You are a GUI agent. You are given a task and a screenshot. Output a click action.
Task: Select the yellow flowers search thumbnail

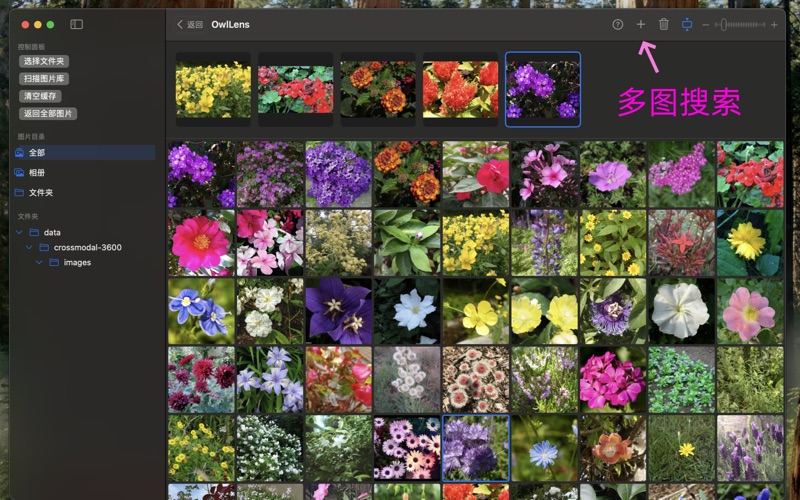[x=213, y=89]
